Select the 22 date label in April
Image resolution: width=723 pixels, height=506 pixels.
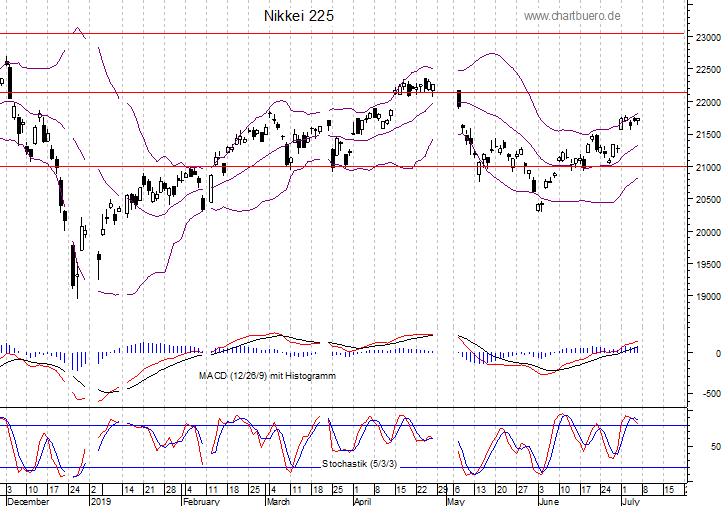tap(422, 490)
